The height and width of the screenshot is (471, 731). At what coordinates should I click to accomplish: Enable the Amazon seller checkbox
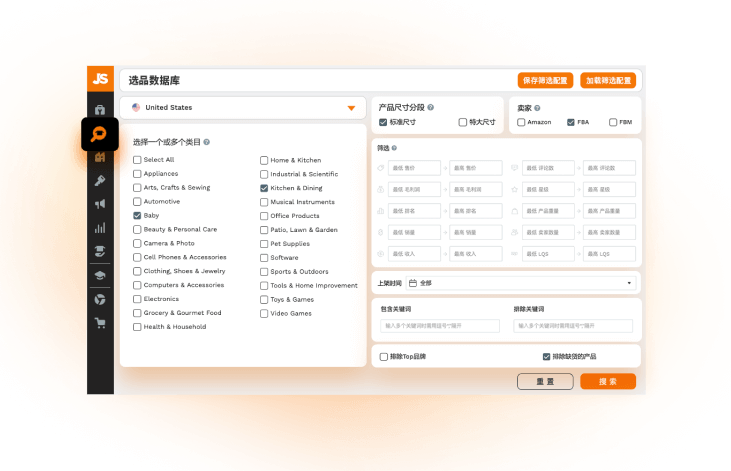[x=521, y=122]
